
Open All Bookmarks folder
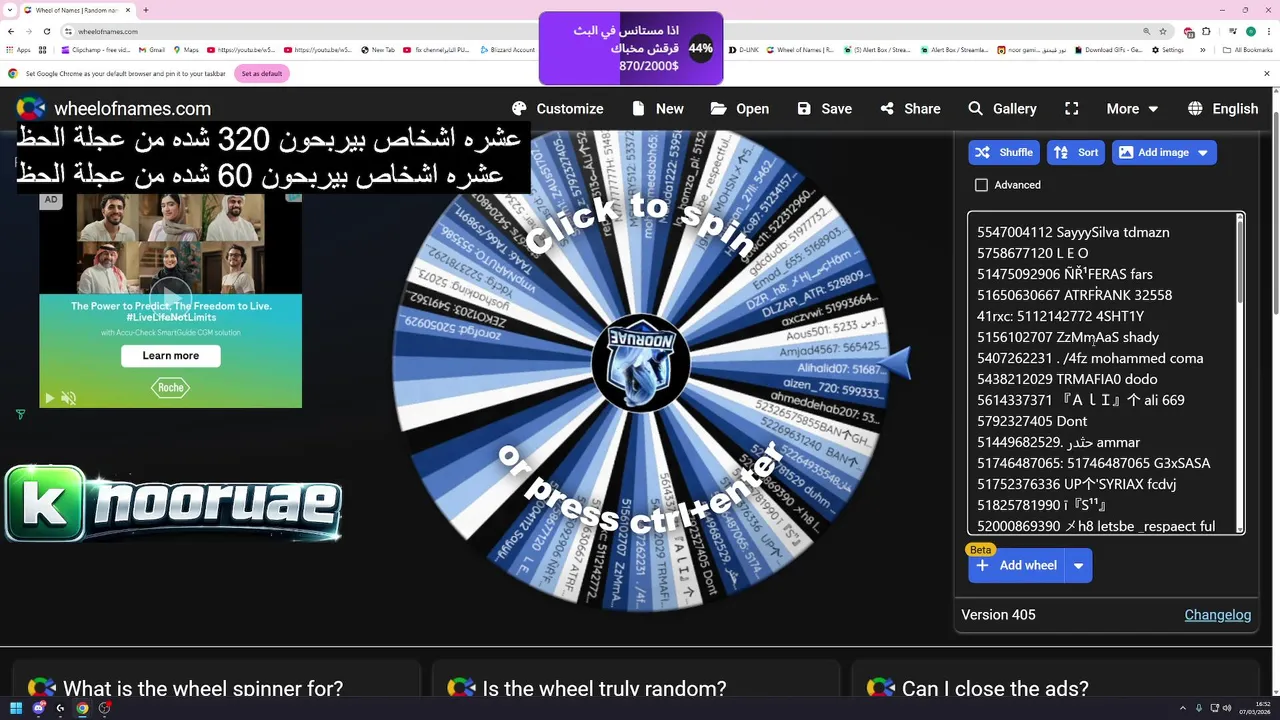coord(1248,50)
